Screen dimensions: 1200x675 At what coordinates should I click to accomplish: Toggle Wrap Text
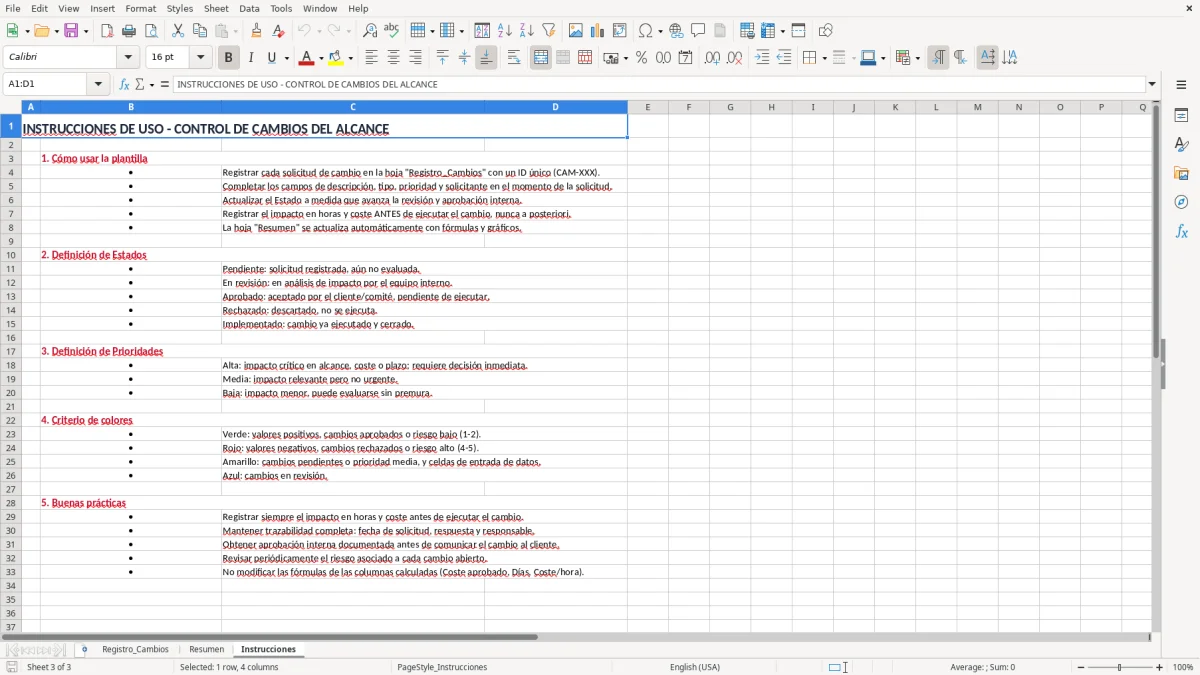[514, 58]
